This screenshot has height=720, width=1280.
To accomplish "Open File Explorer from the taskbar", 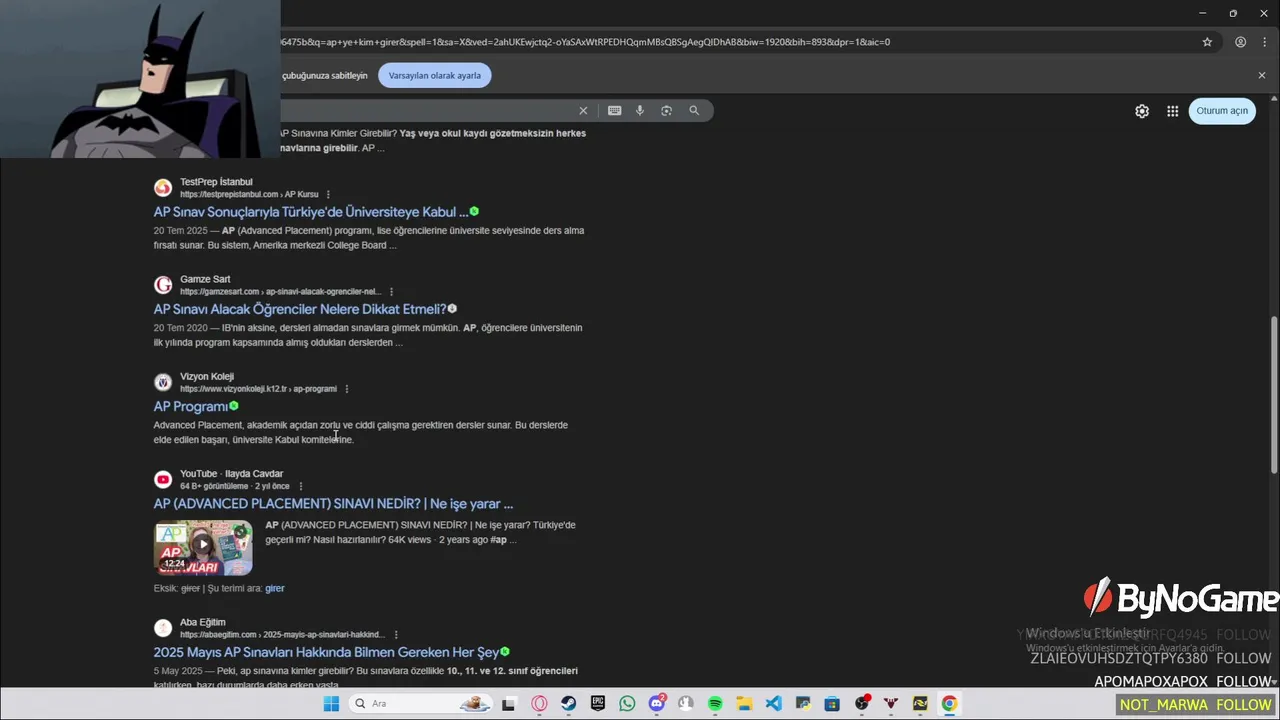I will (744, 704).
